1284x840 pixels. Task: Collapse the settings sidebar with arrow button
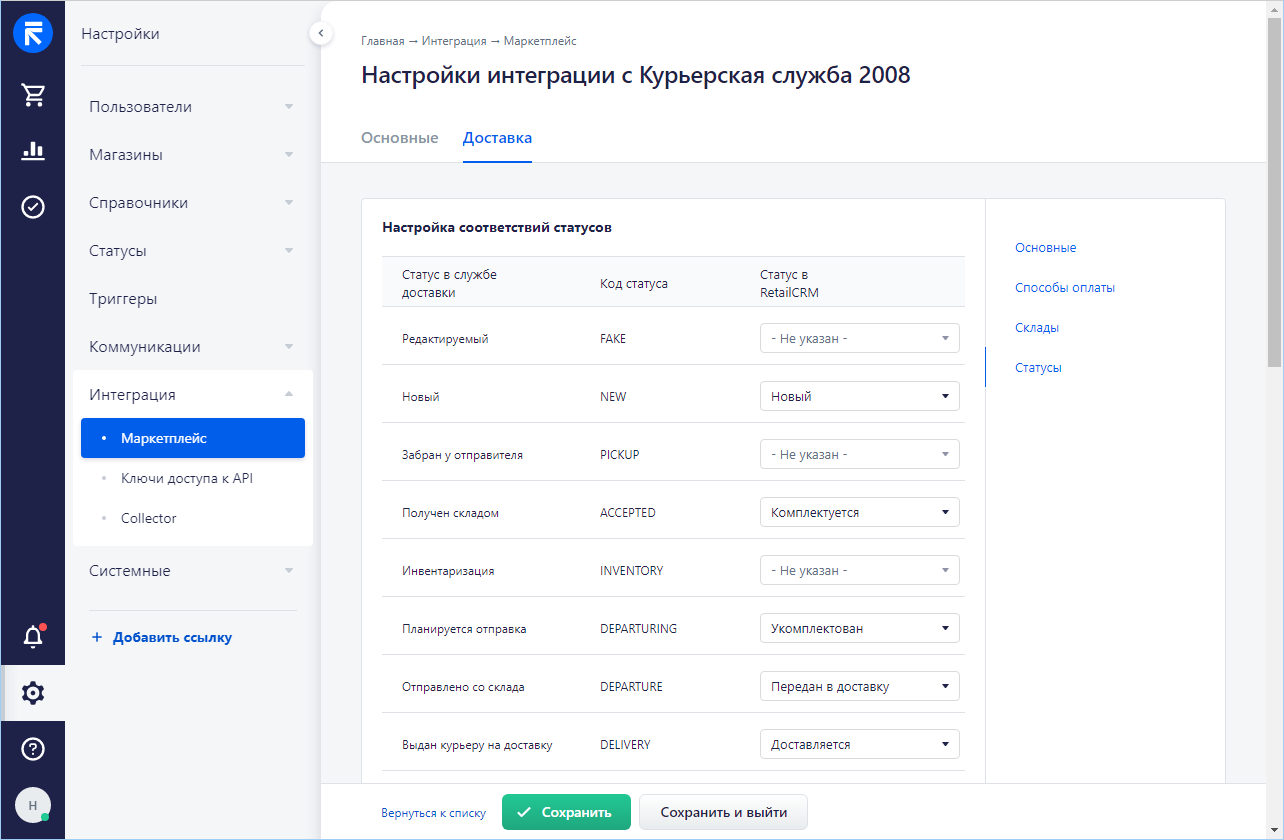[320, 34]
